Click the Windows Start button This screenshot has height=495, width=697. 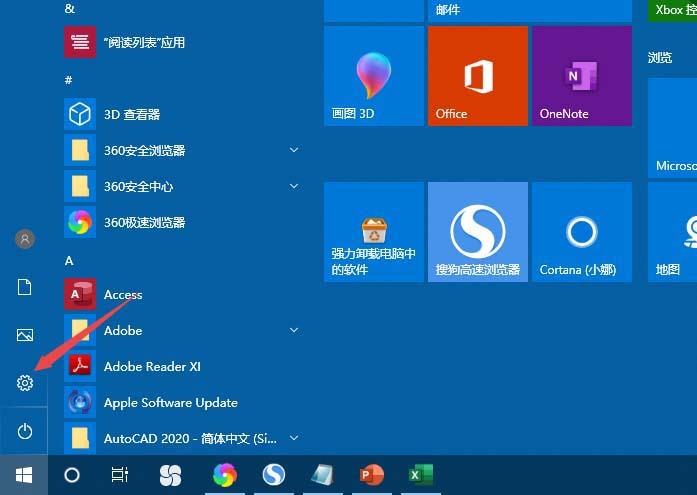pyautogui.click(x=24, y=475)
